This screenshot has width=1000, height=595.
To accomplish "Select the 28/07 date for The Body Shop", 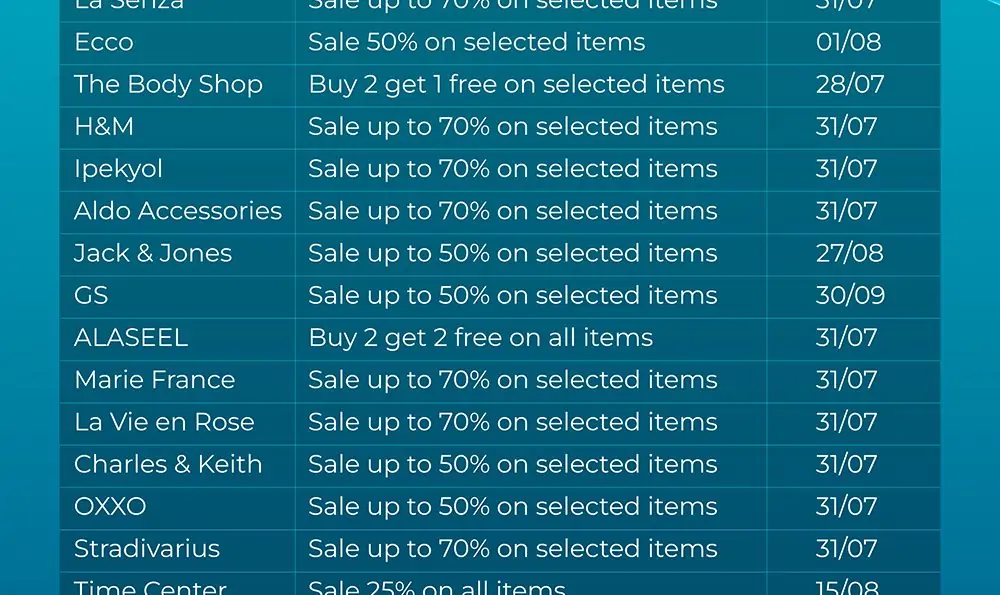I will 849,84.
